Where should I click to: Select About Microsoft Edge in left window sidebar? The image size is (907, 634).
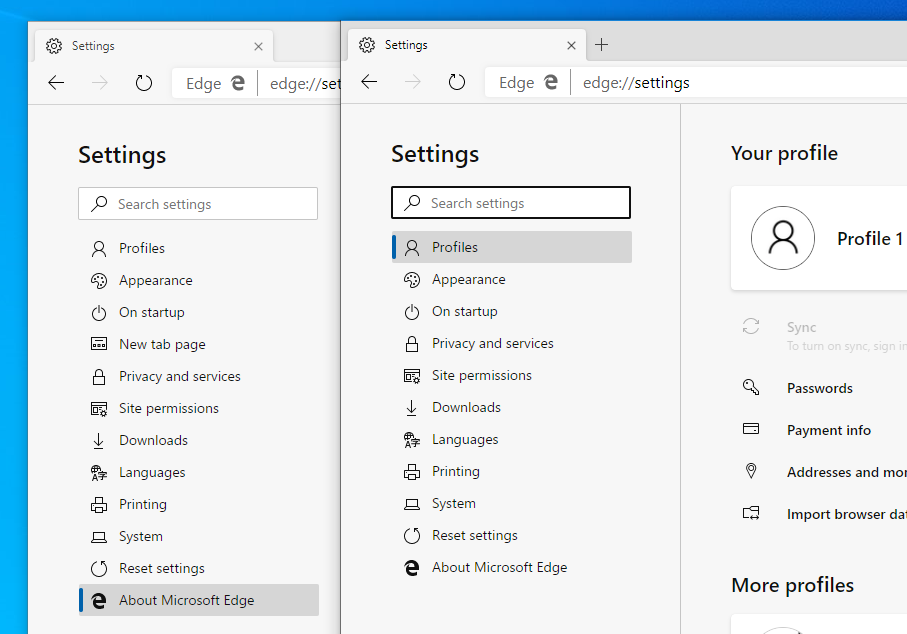click(x=198, y=600)
